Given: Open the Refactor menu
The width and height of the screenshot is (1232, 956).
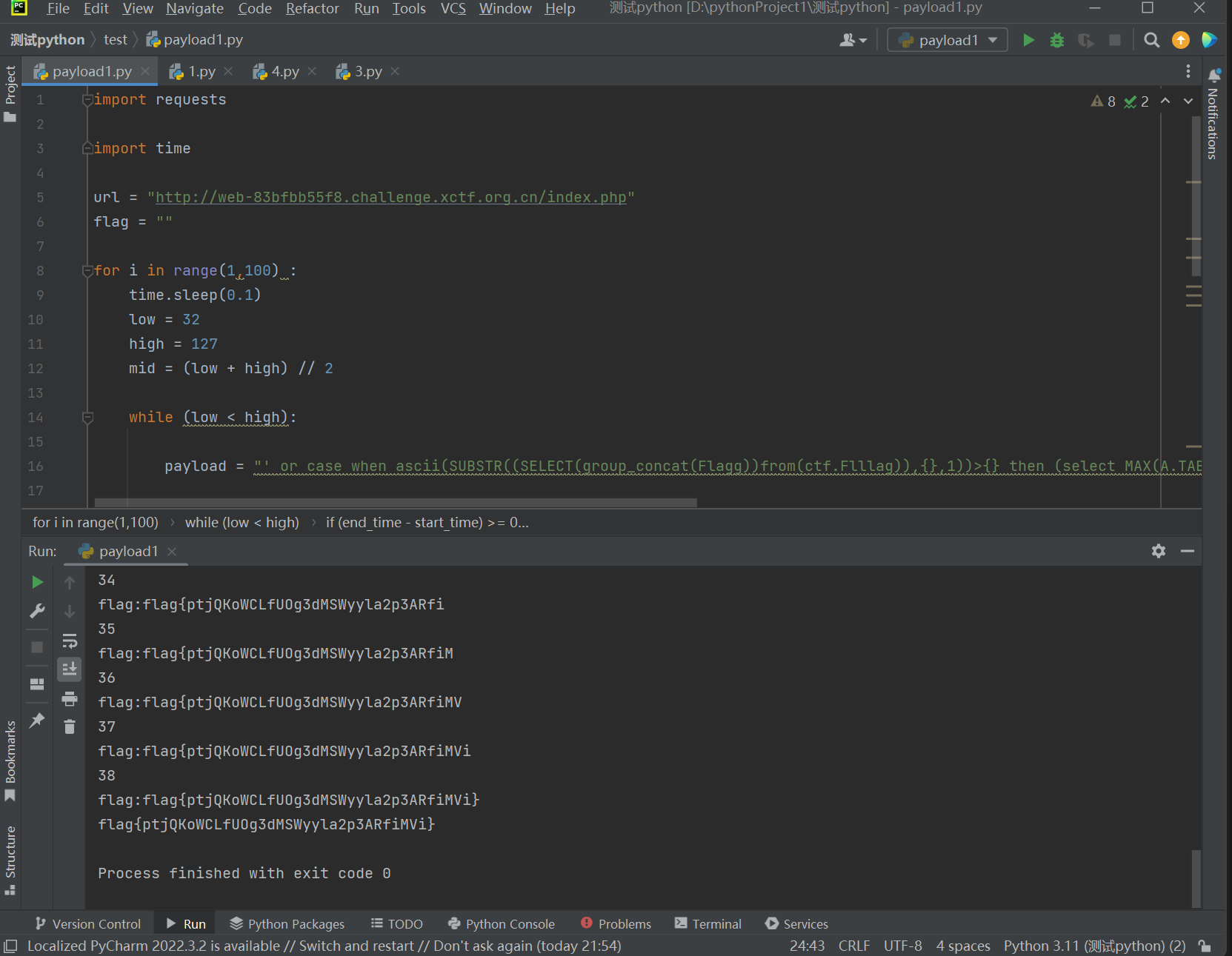Looking at the screenshot, I should [312, 9].
